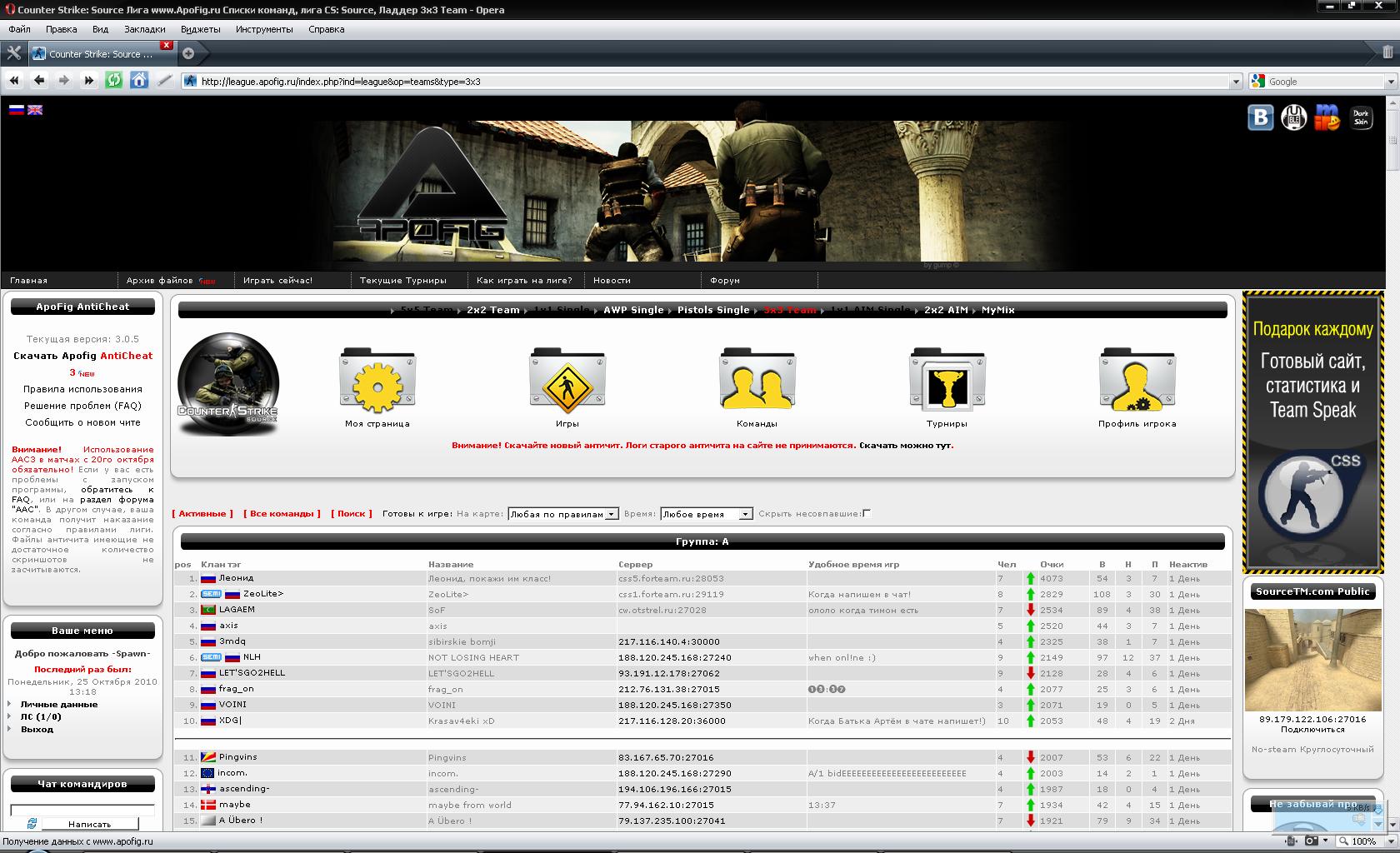The image size is (1400, 853).
Task: Focus the Google search field
Action: point(1324,82)
